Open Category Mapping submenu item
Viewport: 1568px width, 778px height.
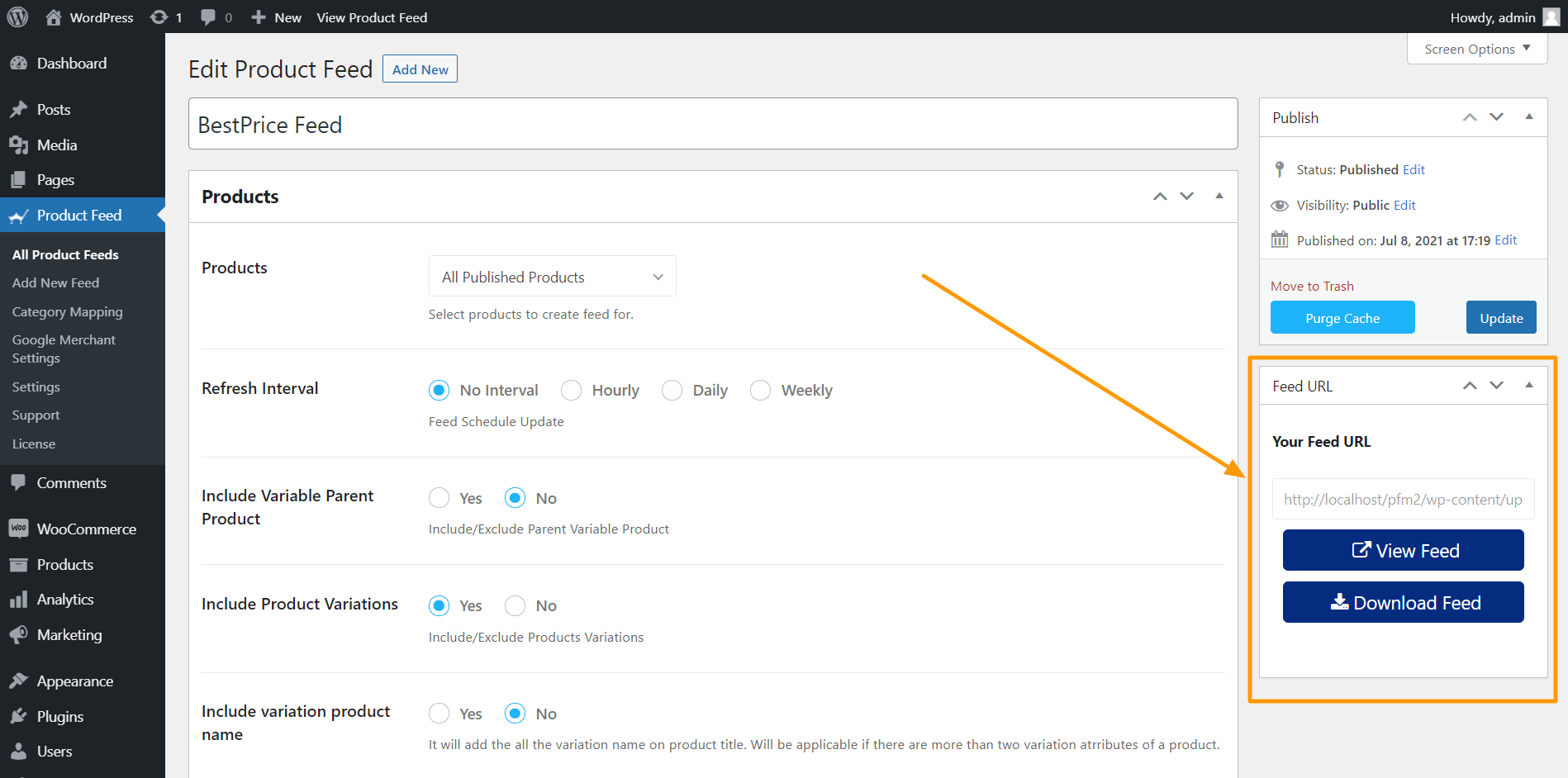click(67, 311)
